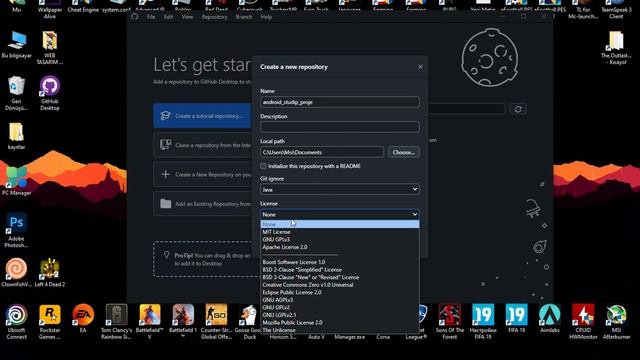The image size is (640, 360).
Task: Choose MIT License from the list
Action: (340, 232)
